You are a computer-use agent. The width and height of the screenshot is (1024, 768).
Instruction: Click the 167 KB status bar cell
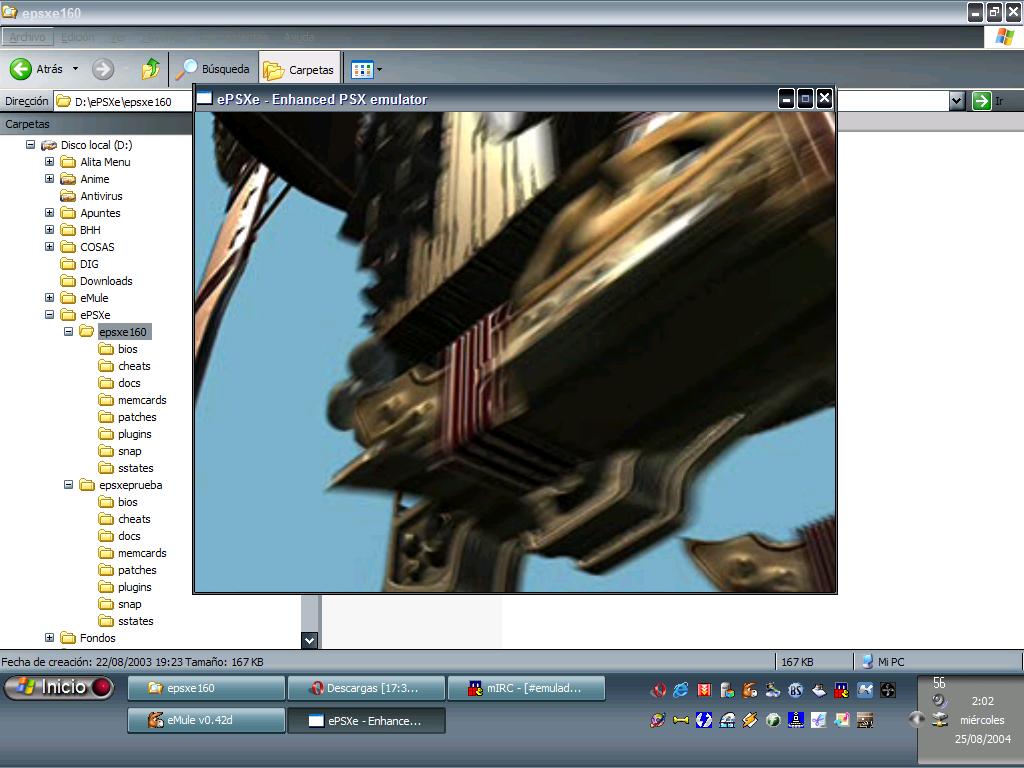click(x=814, y=662)
